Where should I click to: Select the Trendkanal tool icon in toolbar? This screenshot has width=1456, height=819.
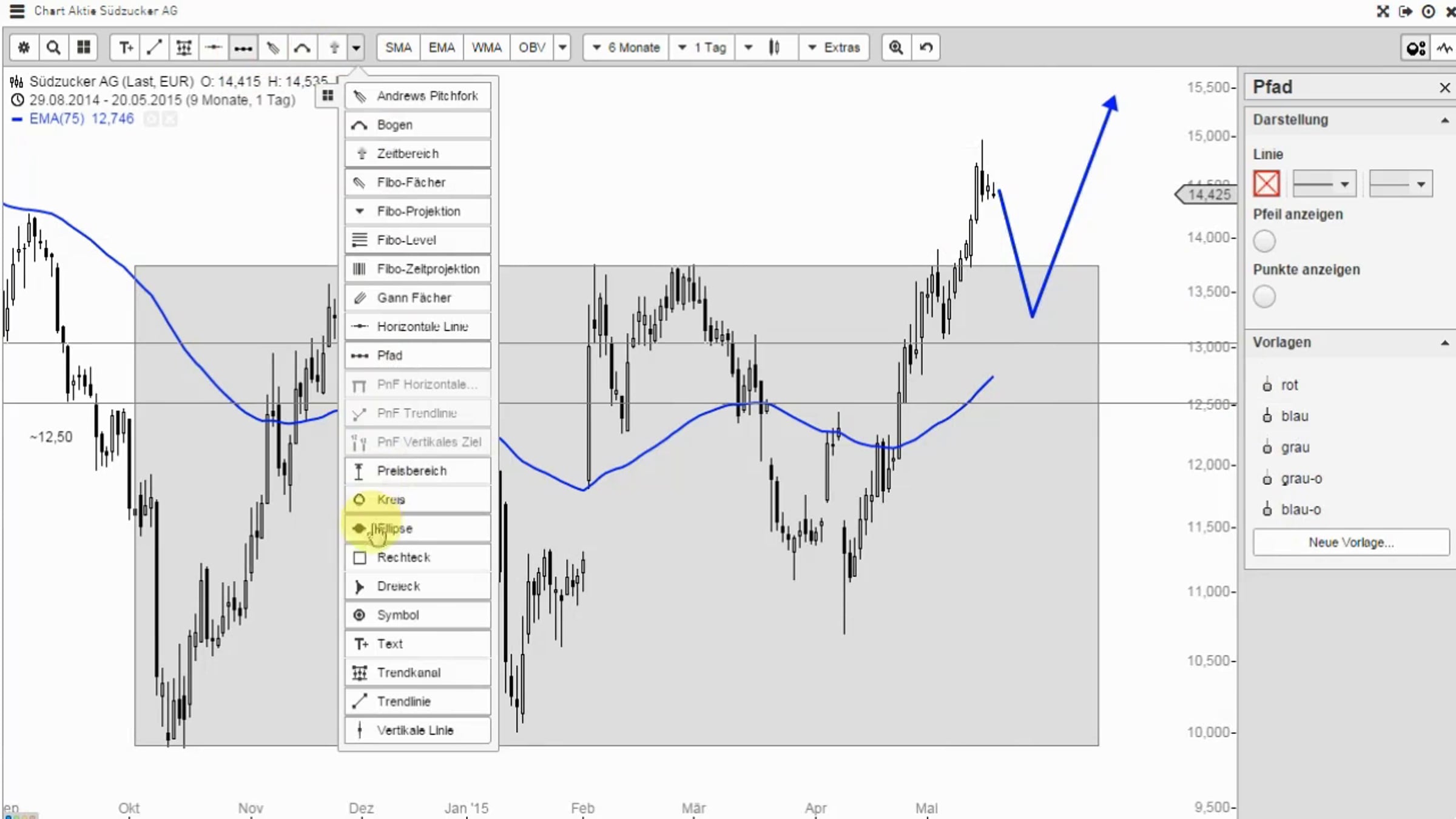coord(184,47)
